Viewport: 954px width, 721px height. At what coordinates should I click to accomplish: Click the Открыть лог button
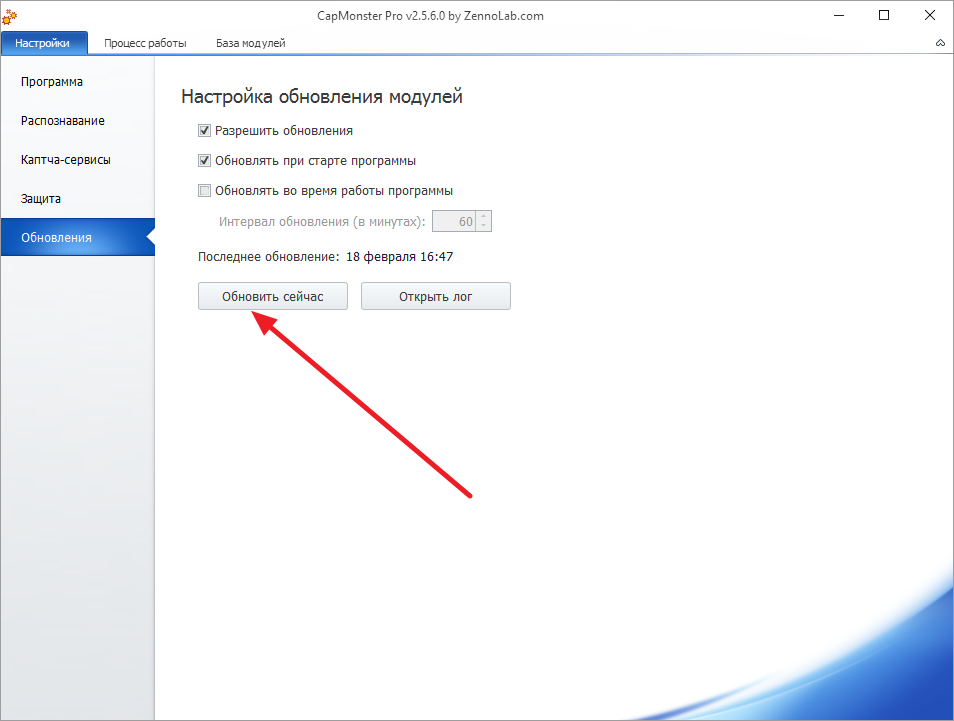[x=436, y=296]
